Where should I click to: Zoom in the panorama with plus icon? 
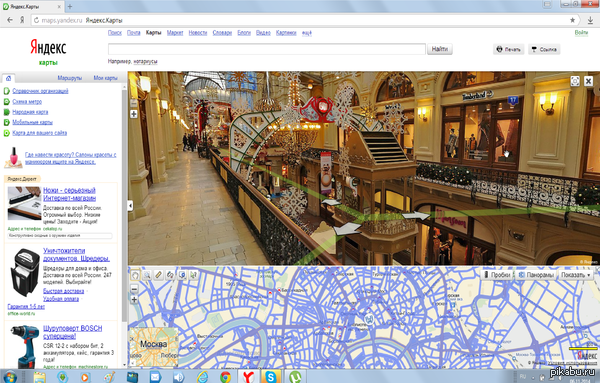134,114
